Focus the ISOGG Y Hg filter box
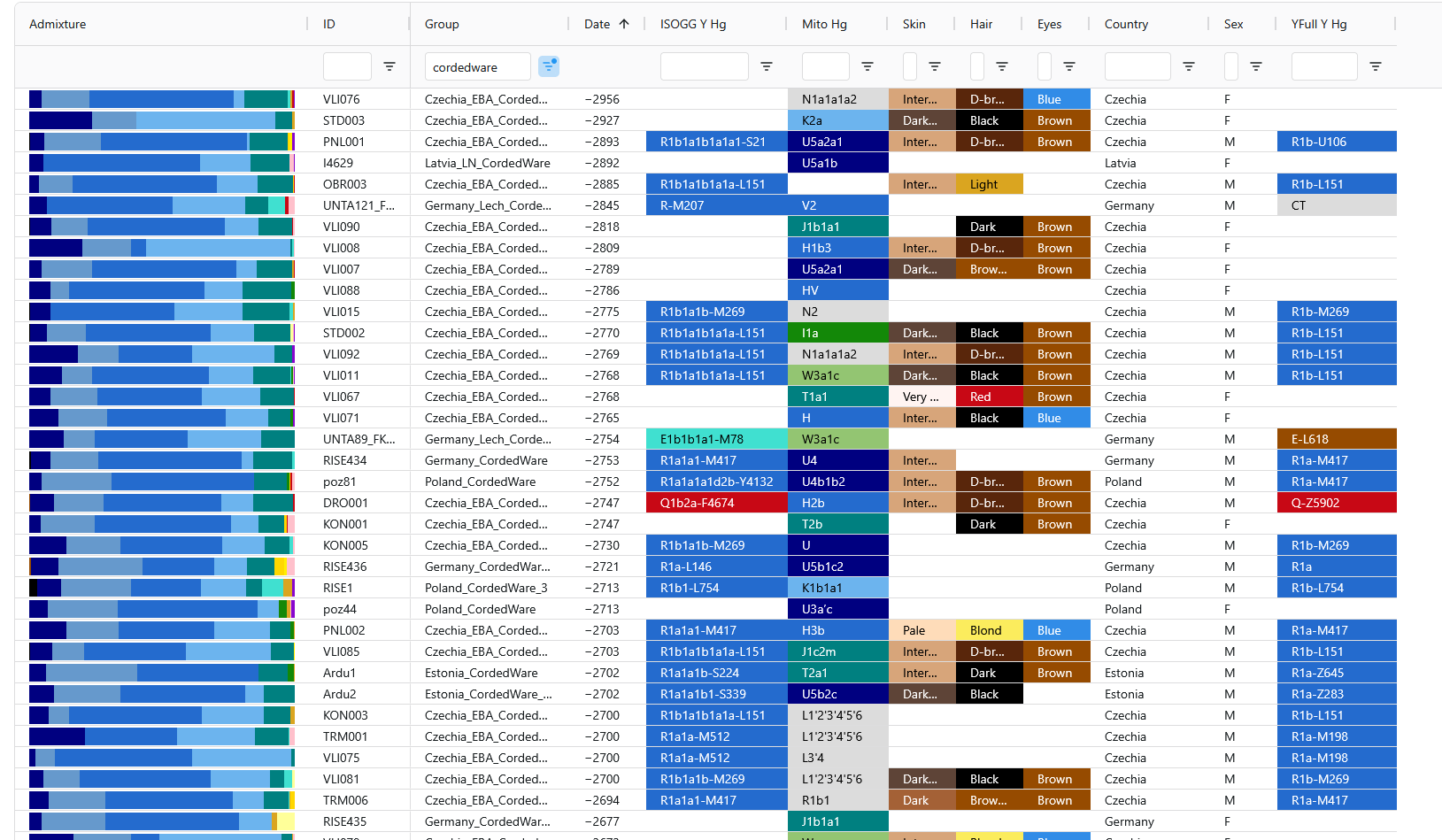Image resolution: width=1442 pixels, height=840 pixels. (x=704, y=66)
